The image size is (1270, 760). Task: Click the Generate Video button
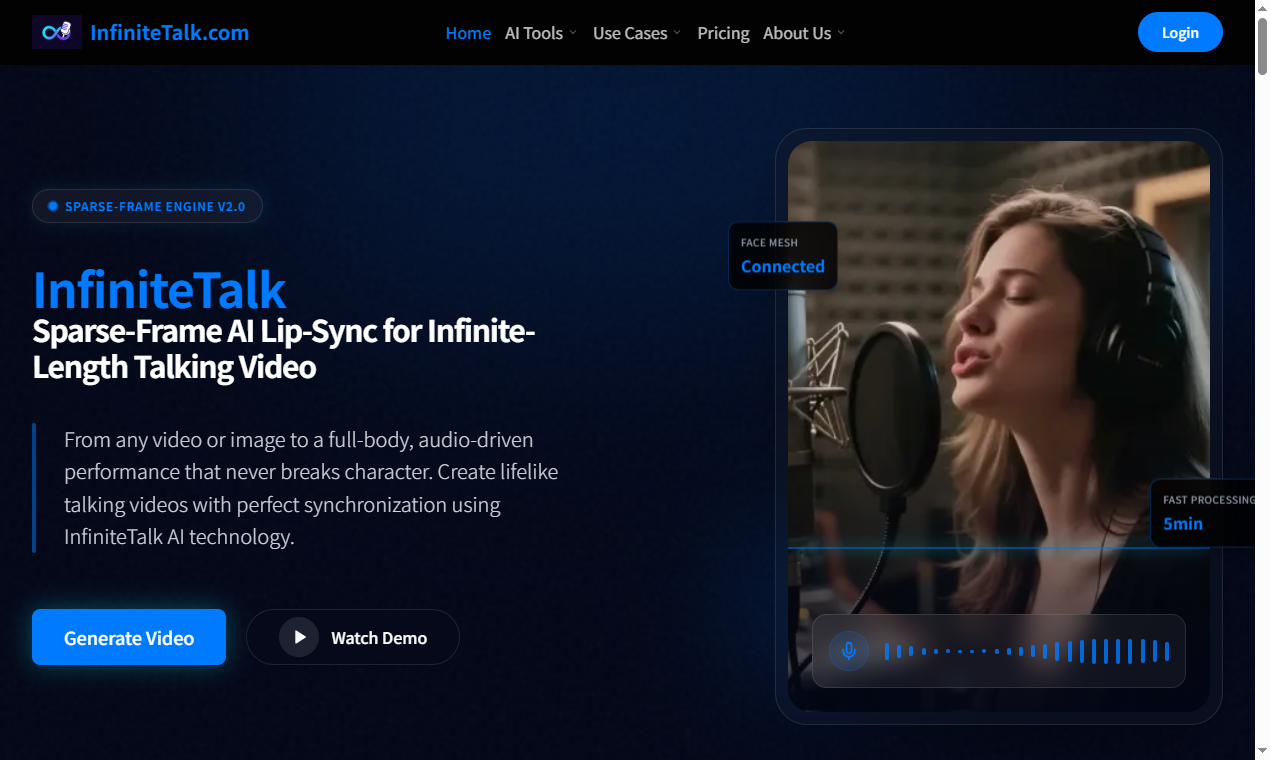pos(129,637)
